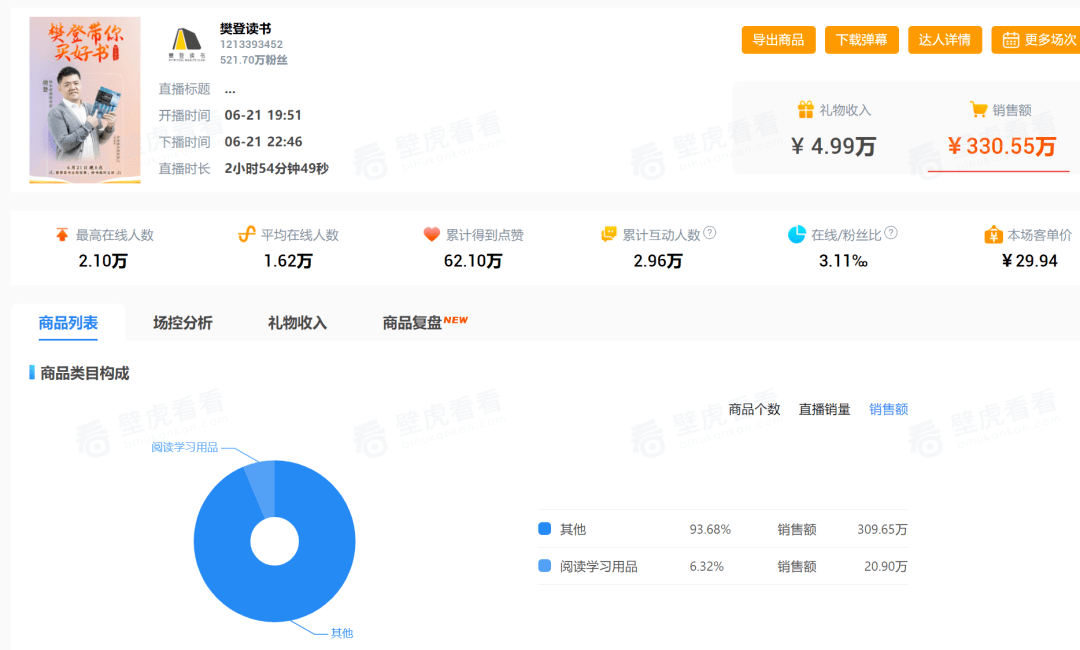Click the 樊登读书 livestream cover thumbnail
This screenshot has width=1080, height=650.
pos(85,99)
